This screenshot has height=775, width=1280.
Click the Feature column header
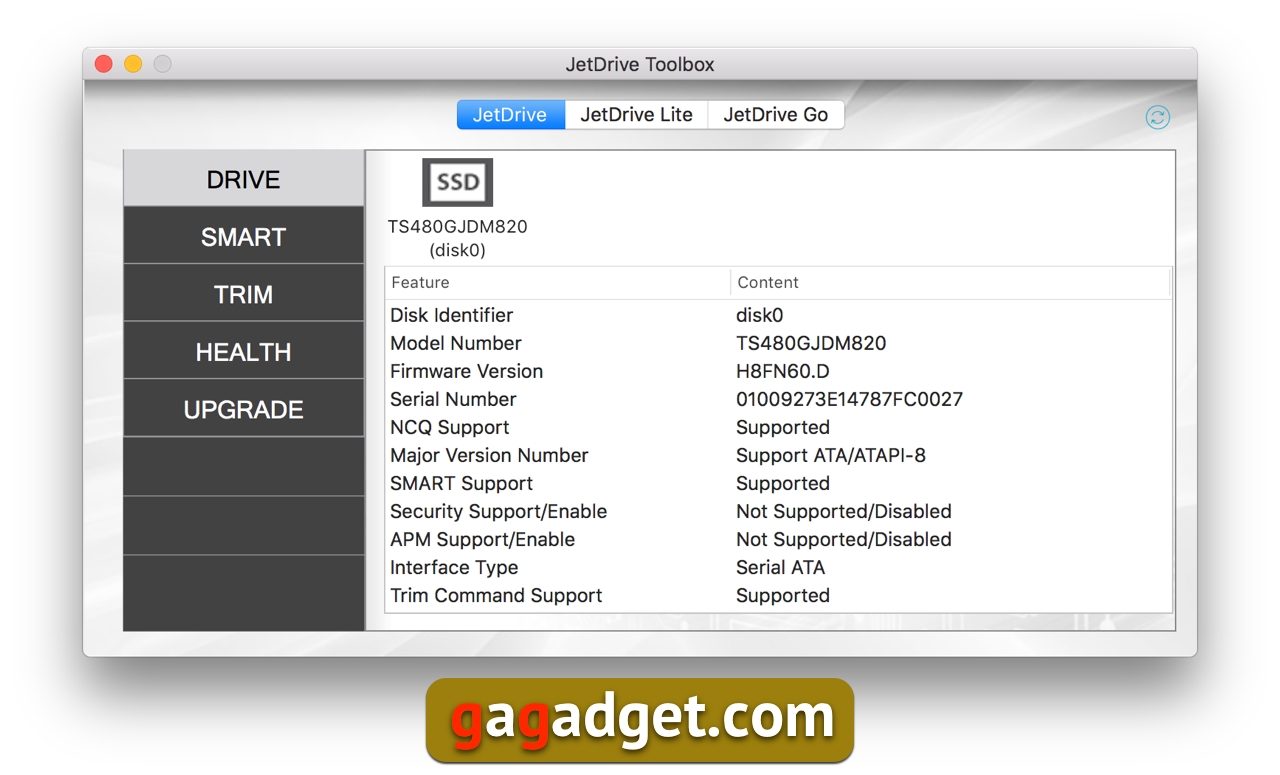558,282
